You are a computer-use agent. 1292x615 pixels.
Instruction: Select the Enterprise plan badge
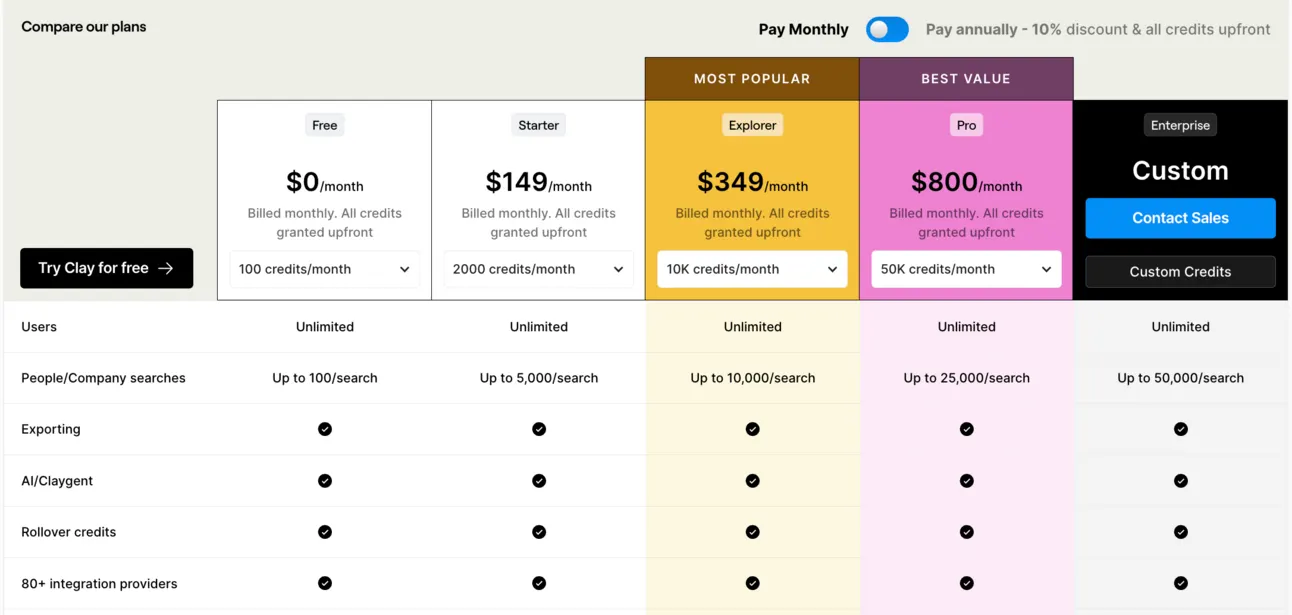tap(1181, 125)
